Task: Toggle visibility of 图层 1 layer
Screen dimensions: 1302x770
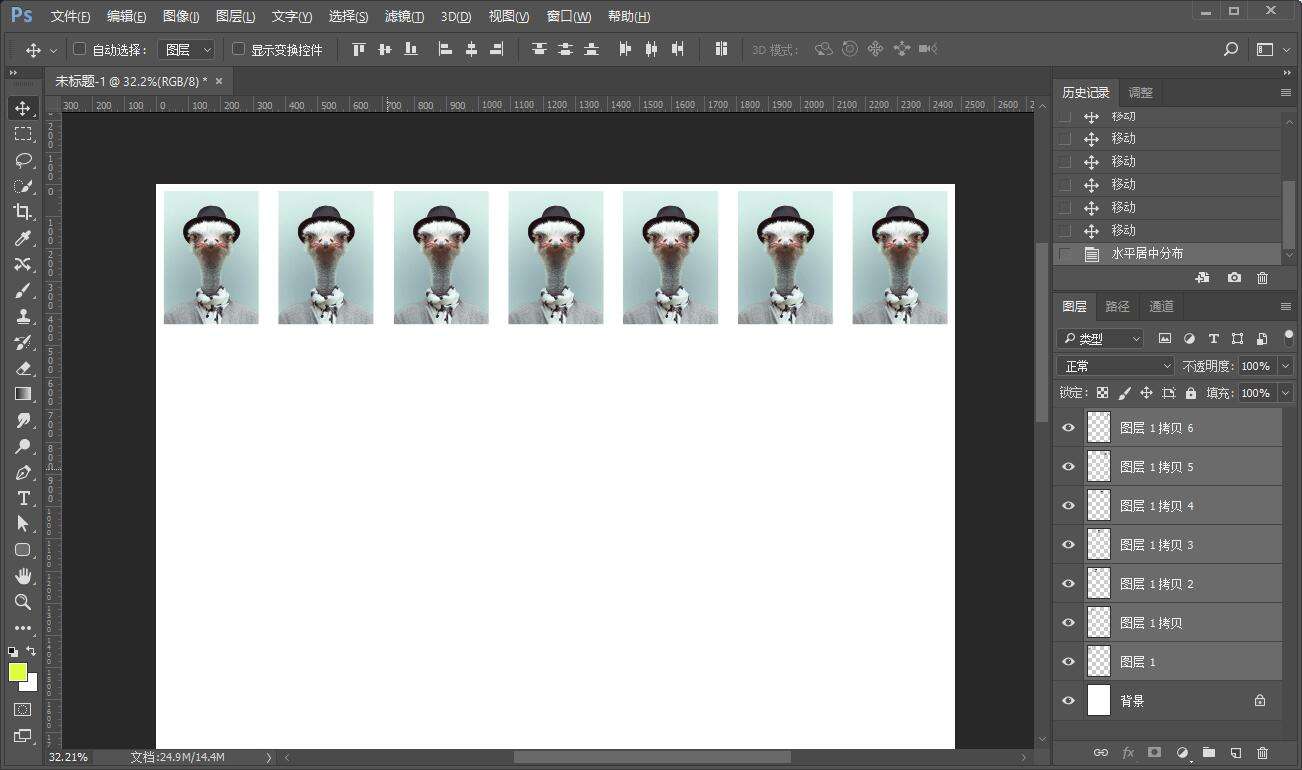Action: coord(1068,662)
